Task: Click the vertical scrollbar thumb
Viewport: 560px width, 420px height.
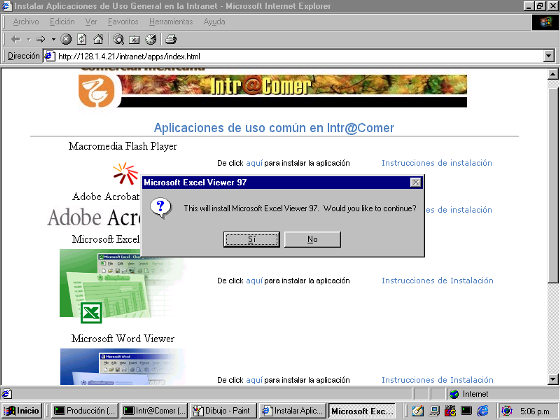Action: (x=553, y=185)
